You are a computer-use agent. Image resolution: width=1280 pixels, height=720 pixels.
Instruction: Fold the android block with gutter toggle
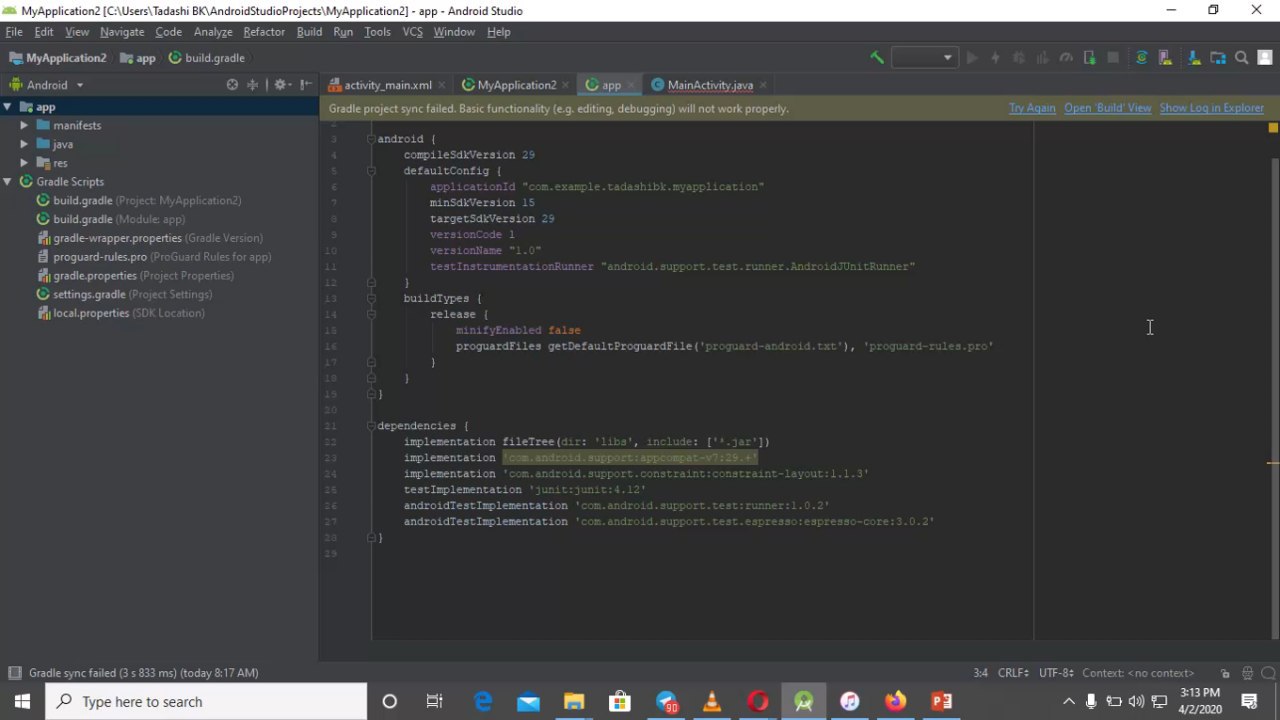(371, 139)
